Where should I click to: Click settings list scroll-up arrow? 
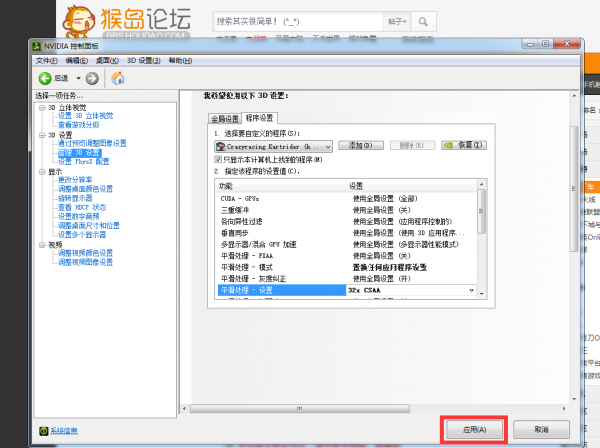click(482, 184)
